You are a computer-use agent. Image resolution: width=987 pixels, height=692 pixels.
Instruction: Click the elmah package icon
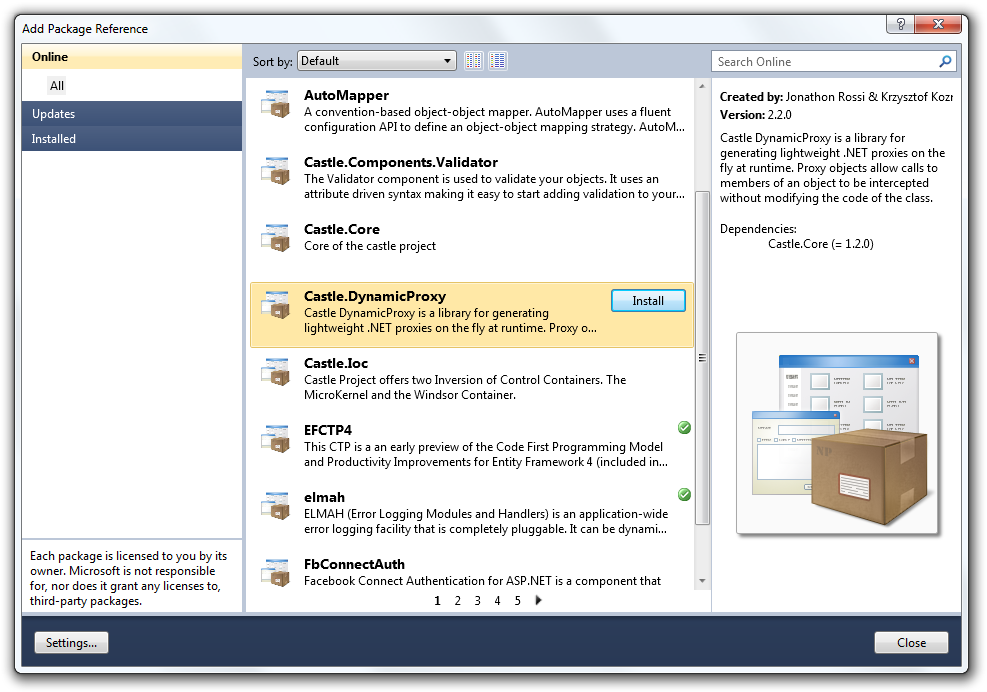click(x=275, y=506)
